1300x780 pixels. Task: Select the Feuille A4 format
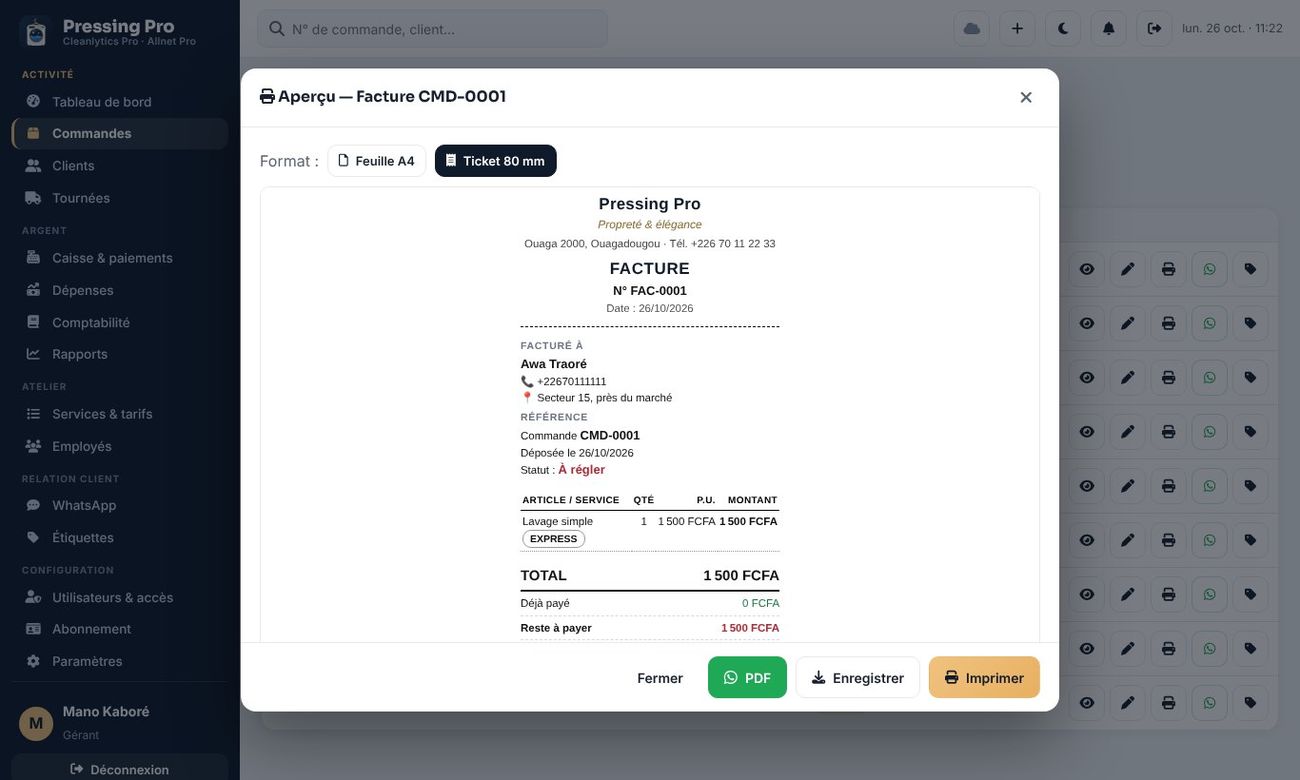point(376,161)
